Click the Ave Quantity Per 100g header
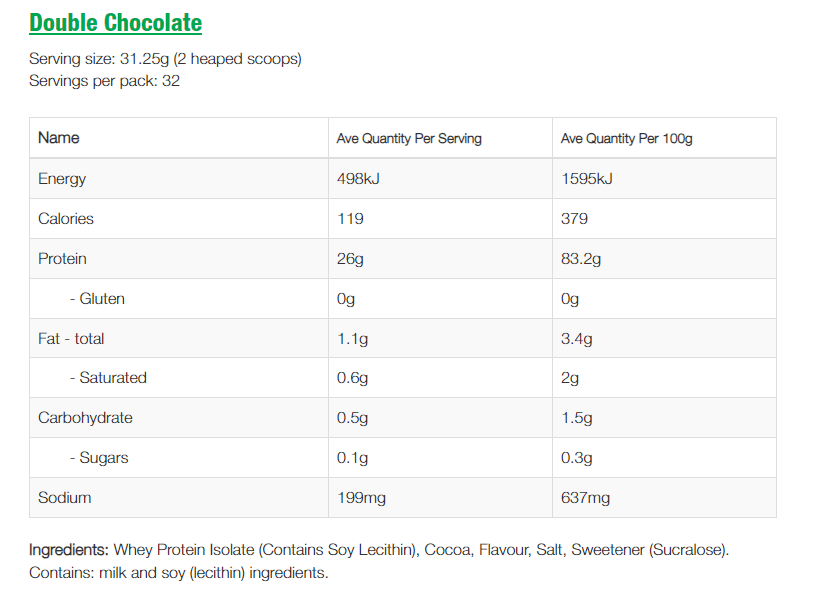This screenshot has height=603, width=820. [x=627, y=139]
